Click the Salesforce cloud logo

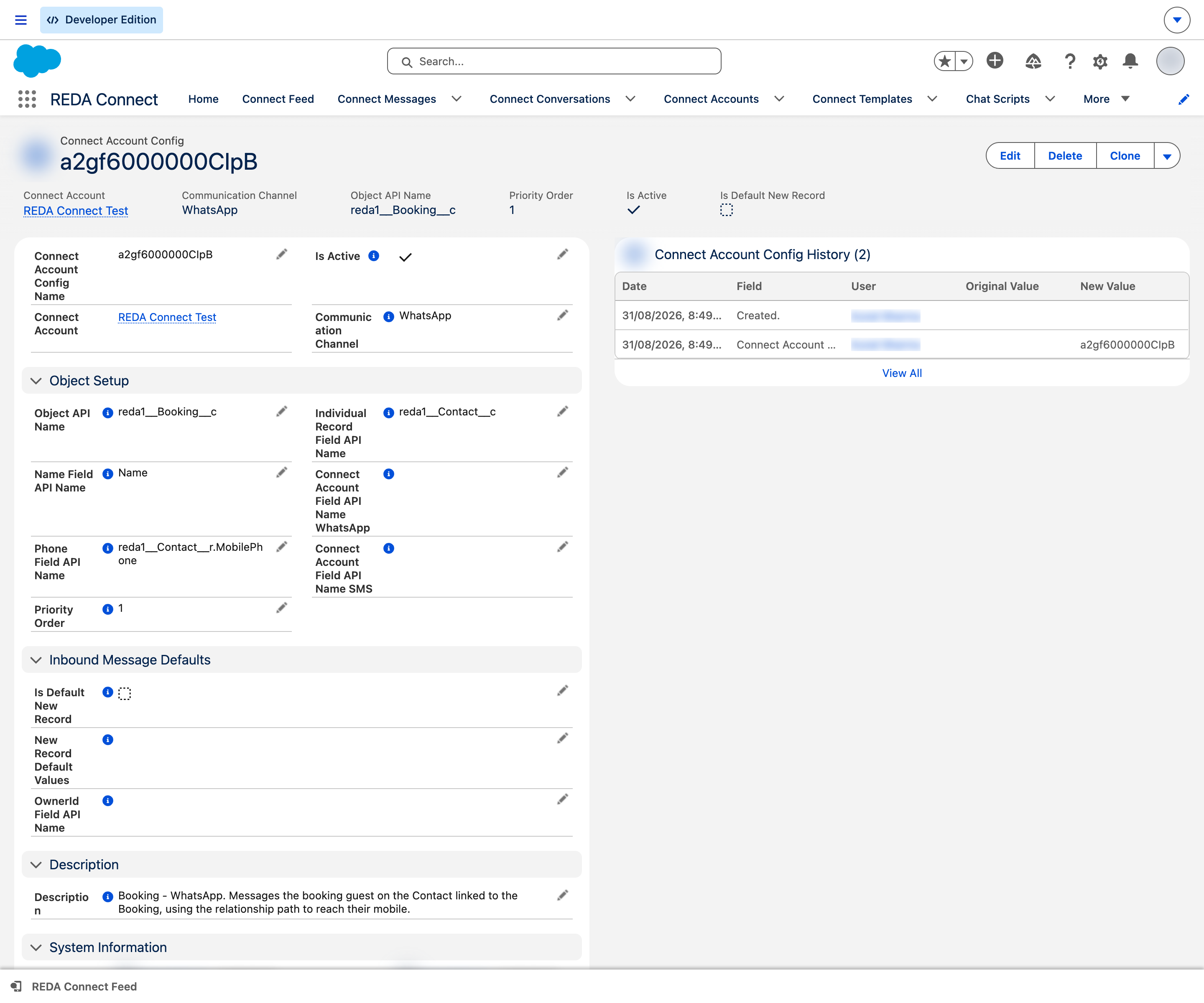point(37,61)
